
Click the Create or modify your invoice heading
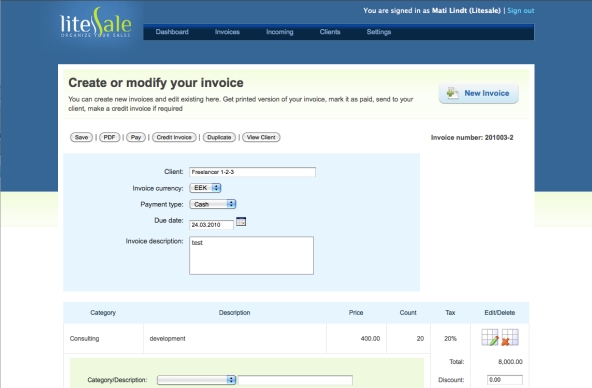coord(156,83)
